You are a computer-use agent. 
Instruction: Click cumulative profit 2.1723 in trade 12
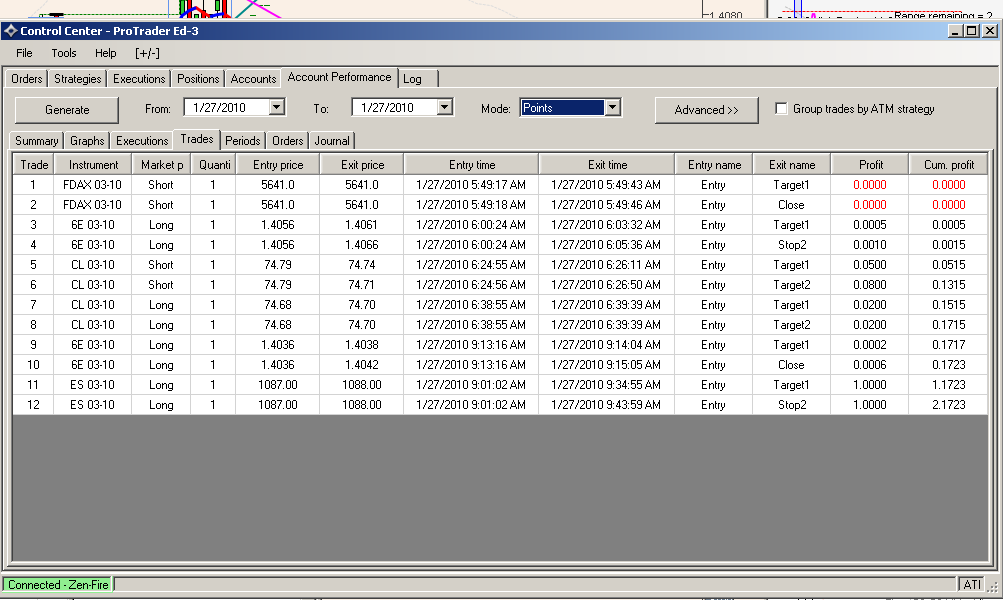949,405
